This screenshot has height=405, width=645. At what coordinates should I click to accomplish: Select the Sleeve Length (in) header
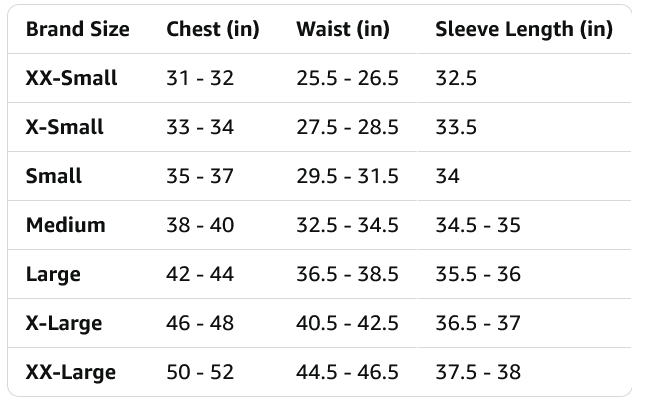coord(523,29)
